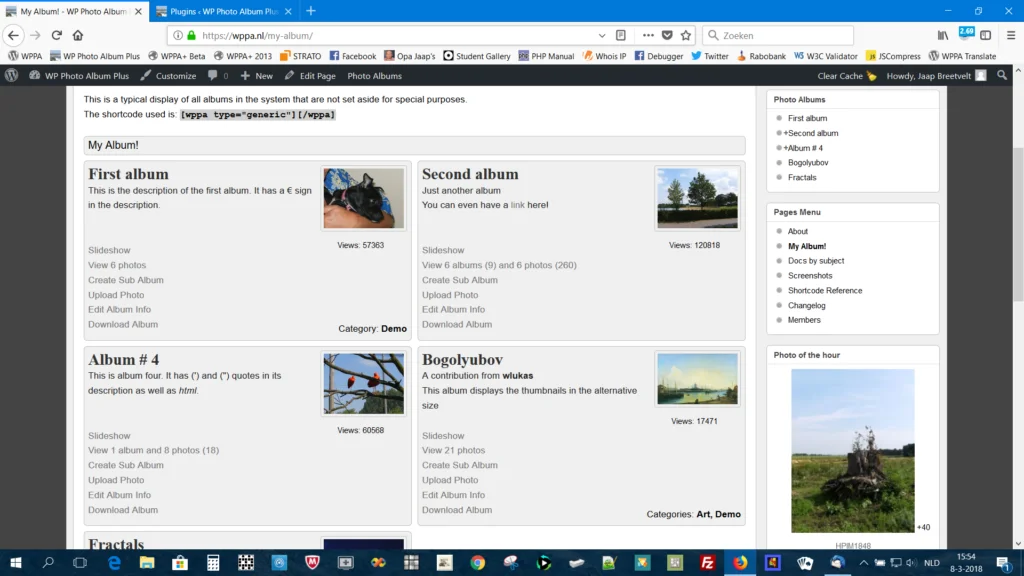Open a new browser tab
Screen dimensions: 1024x576
click(311, 11)
